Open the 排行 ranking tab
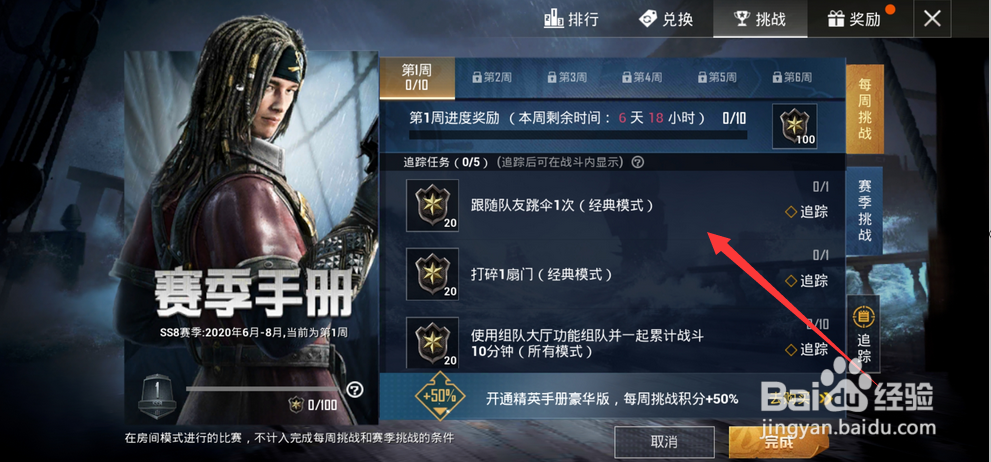This screenshot has height=462, width=991. click(571, 19)
